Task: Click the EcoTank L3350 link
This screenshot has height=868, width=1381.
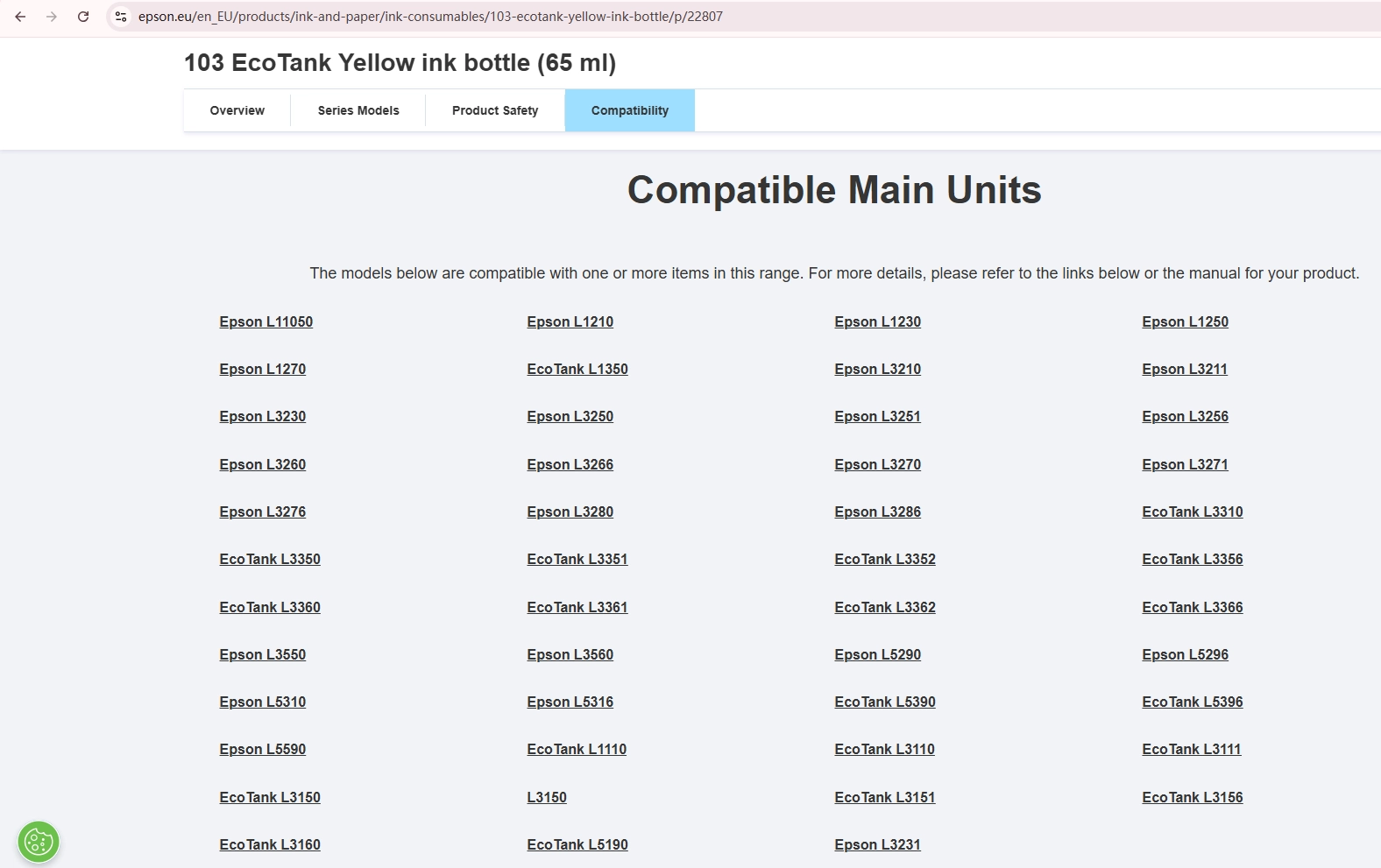Action: (x=270, y=559)
